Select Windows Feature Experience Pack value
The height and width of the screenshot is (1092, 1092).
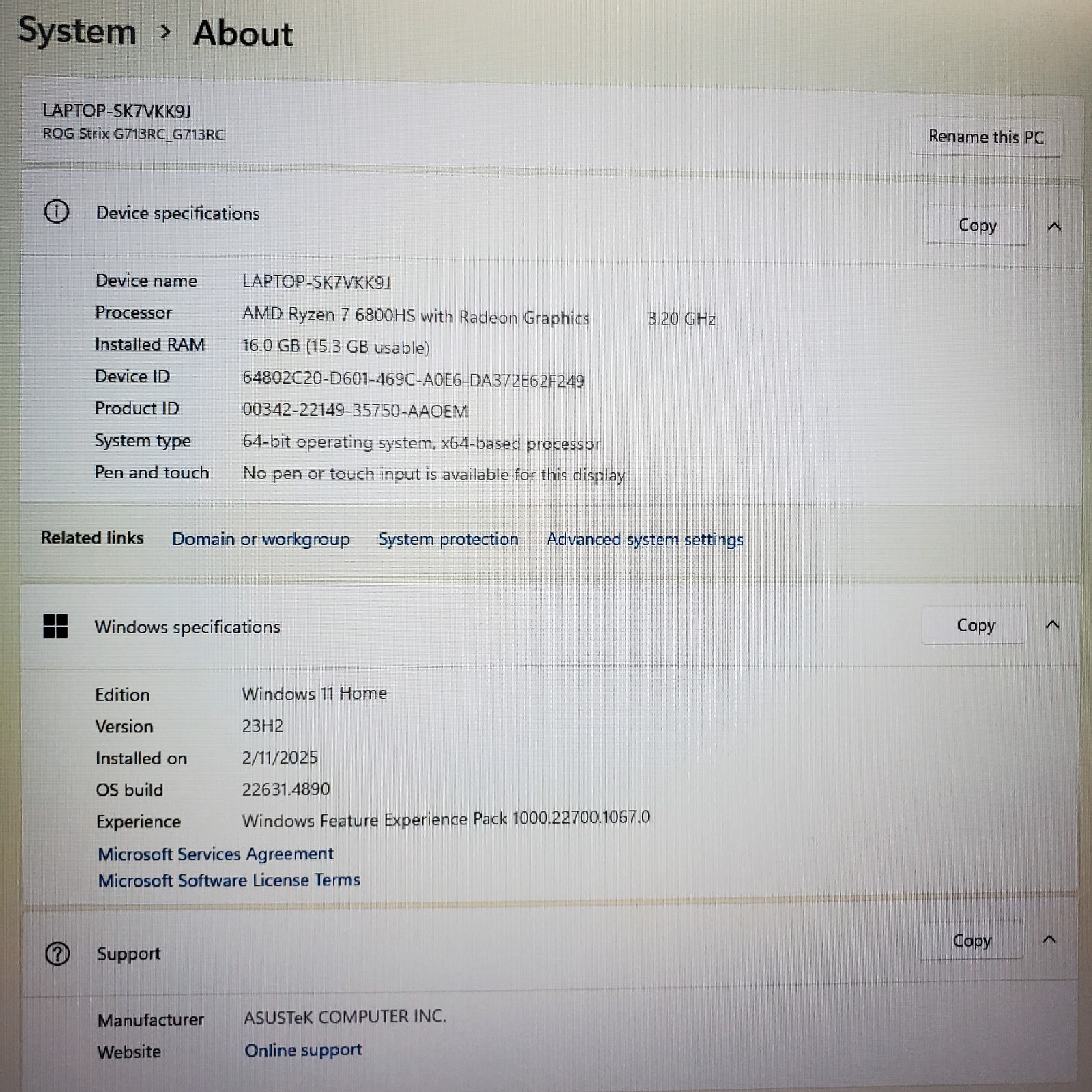tap(446, 818)
